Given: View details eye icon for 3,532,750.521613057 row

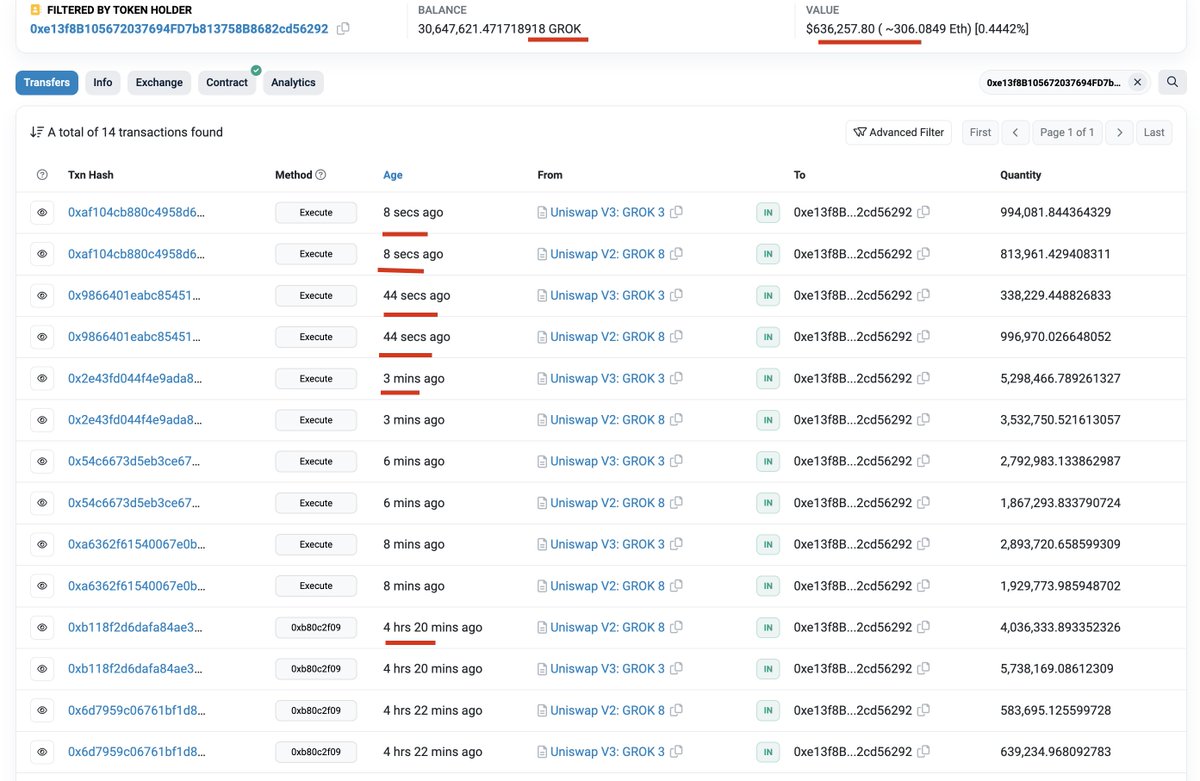Looking at the screenshot, I should pyautogui.click(x=42, y=420).
